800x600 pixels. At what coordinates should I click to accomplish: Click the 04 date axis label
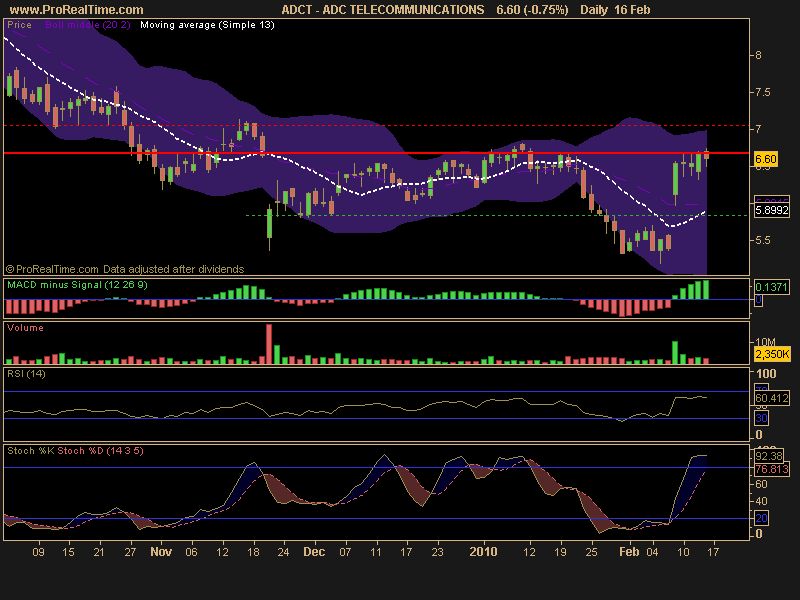653,552
